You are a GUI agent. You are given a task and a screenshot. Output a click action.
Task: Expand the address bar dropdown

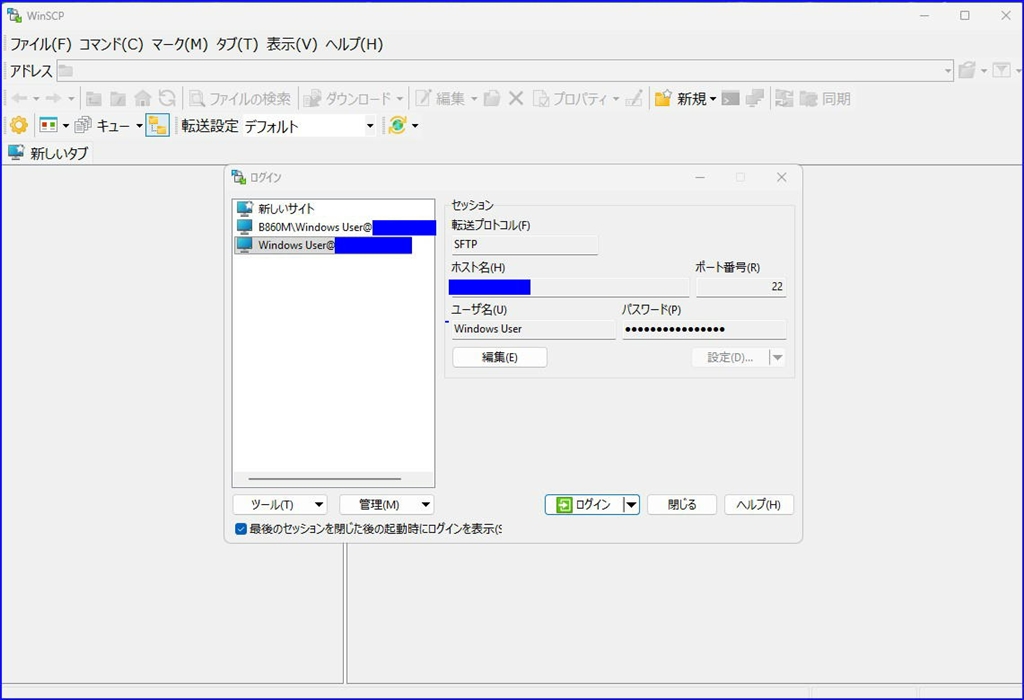click(948, 71)
